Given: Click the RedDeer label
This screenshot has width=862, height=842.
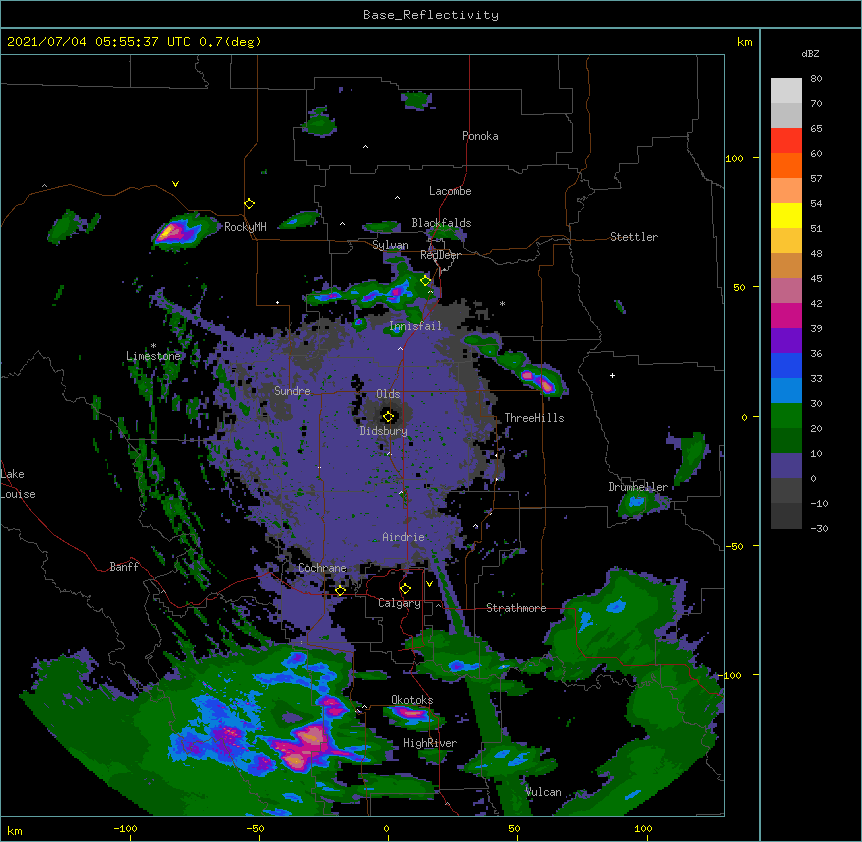Looking at the screenshot, I should click(440, 255).
